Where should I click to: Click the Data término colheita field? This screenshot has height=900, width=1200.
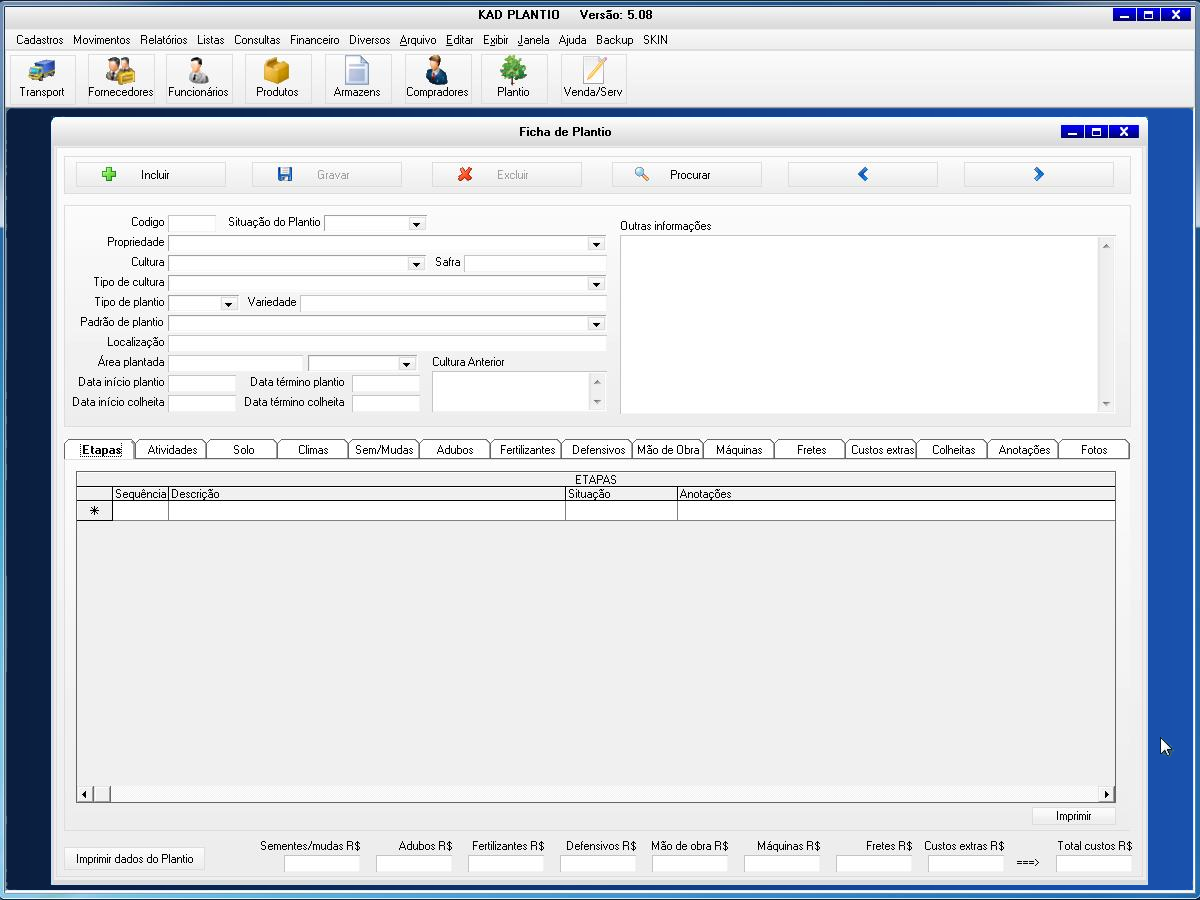coord(386,403)
